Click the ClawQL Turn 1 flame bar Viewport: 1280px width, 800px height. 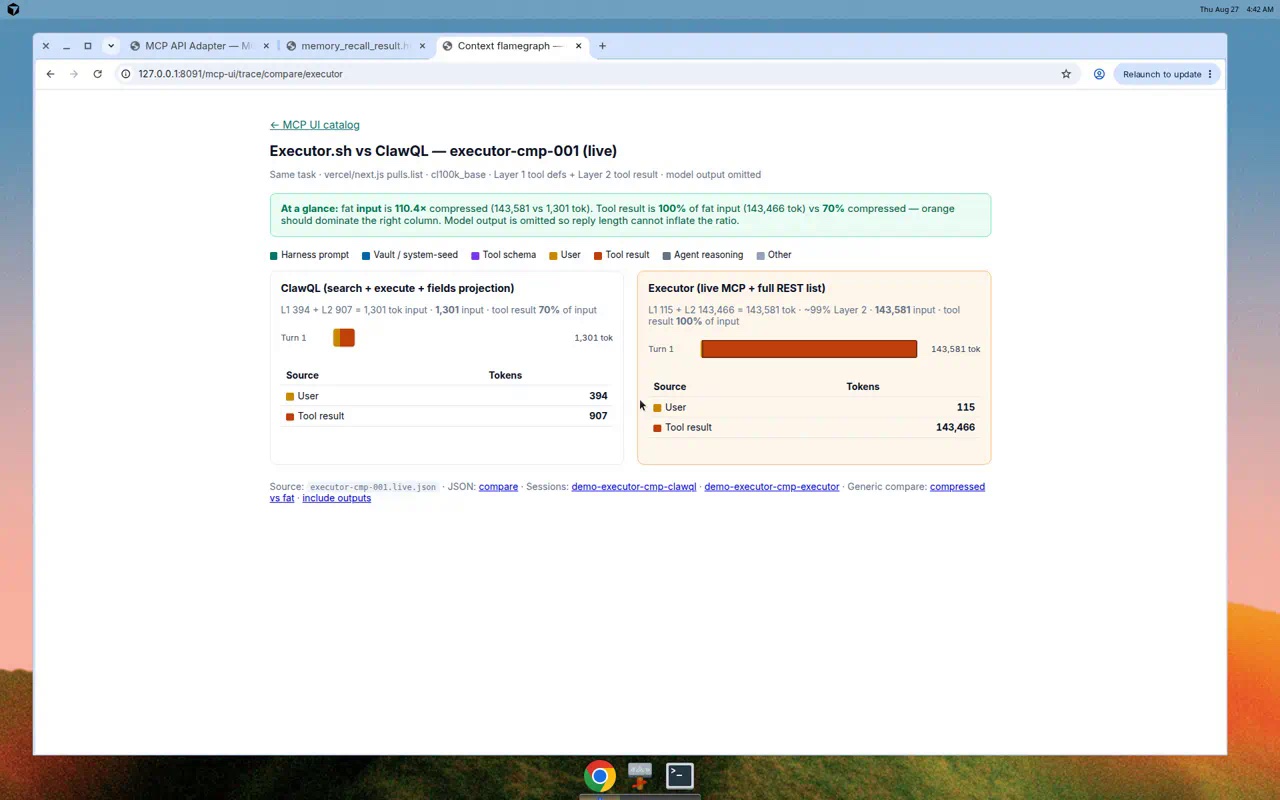click(344, 338)
